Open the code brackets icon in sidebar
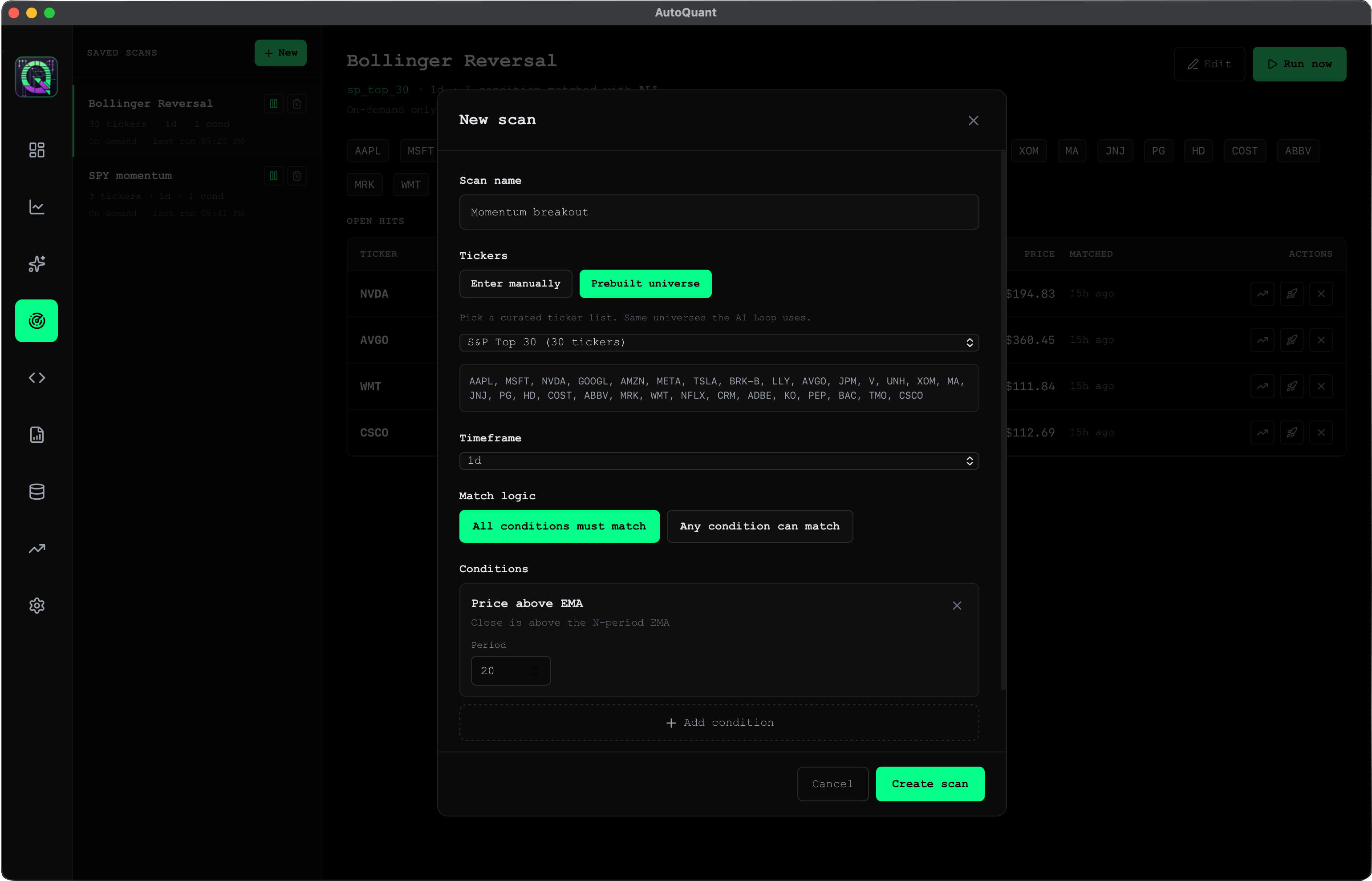 37,378
